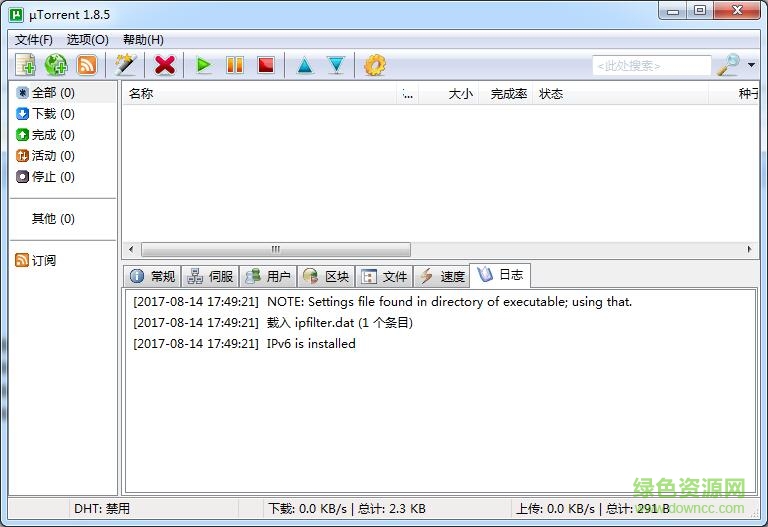Sort by 名称 column header
Image resolution: width=768 pixels, height=527 pixels.
click(260, 94)
